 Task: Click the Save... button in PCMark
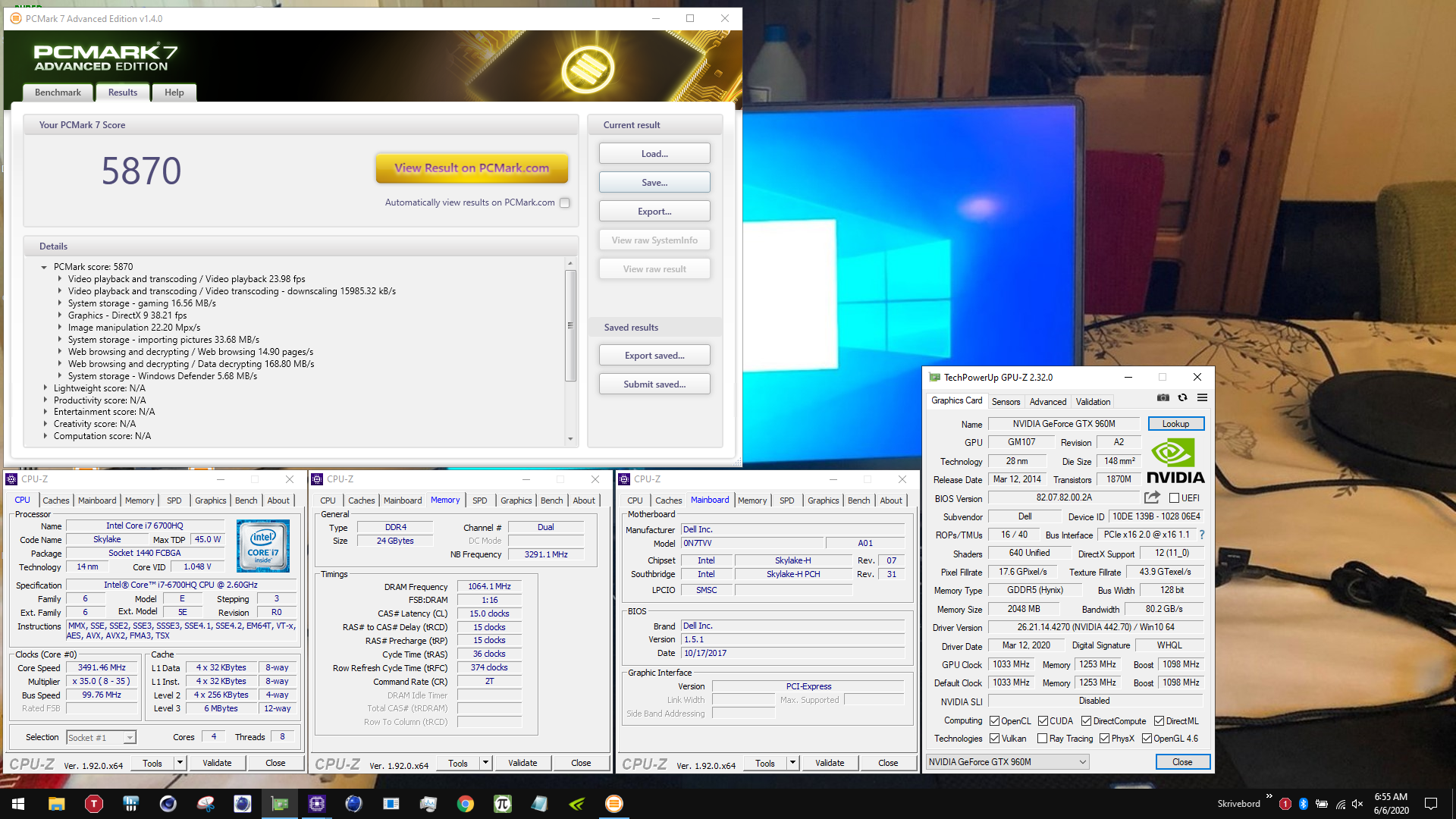click(654, 183)
